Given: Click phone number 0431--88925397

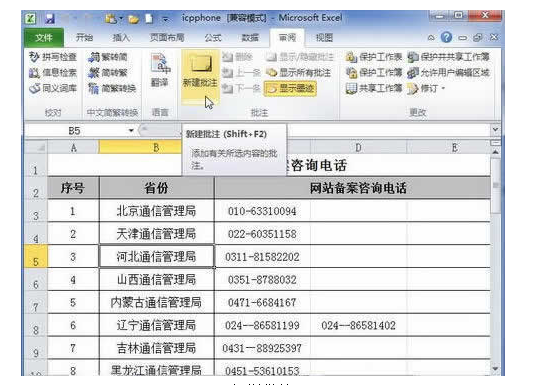Looking at the screenshot, I should (x=262, y=349).
